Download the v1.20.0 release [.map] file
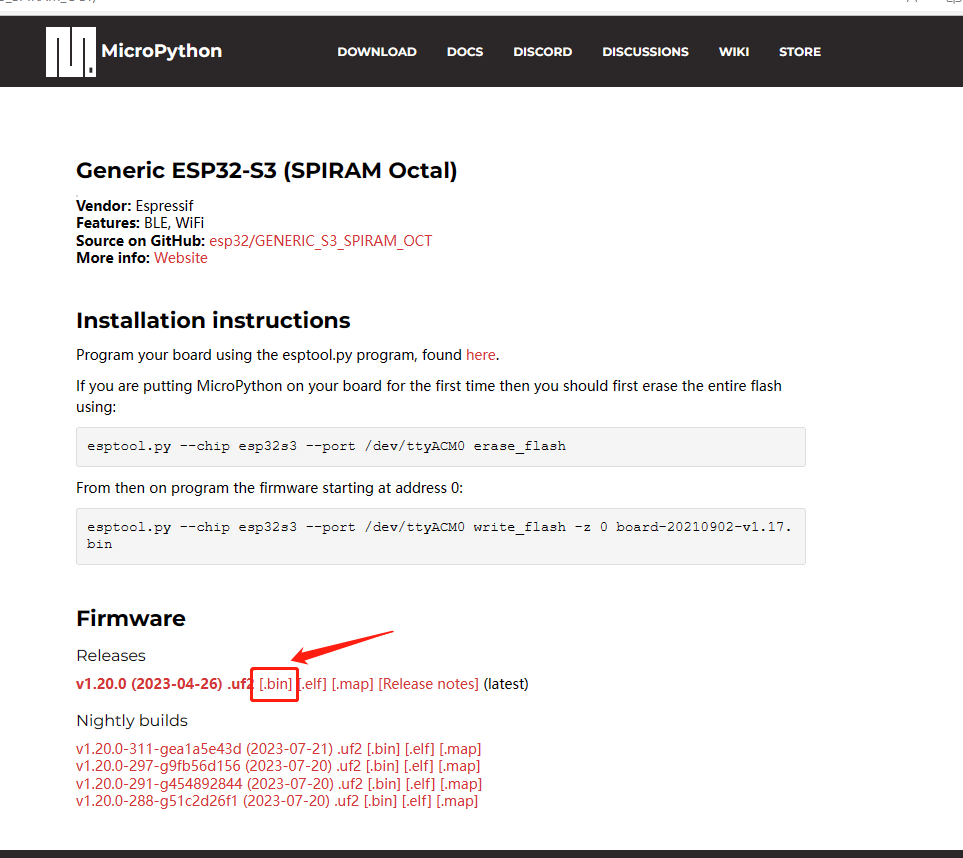The height and width of the screenshot is (858, 963). coord(353,684)
